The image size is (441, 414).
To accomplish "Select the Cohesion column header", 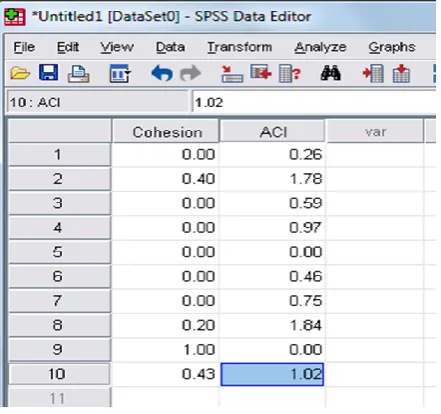I will (x=166, y=132).
